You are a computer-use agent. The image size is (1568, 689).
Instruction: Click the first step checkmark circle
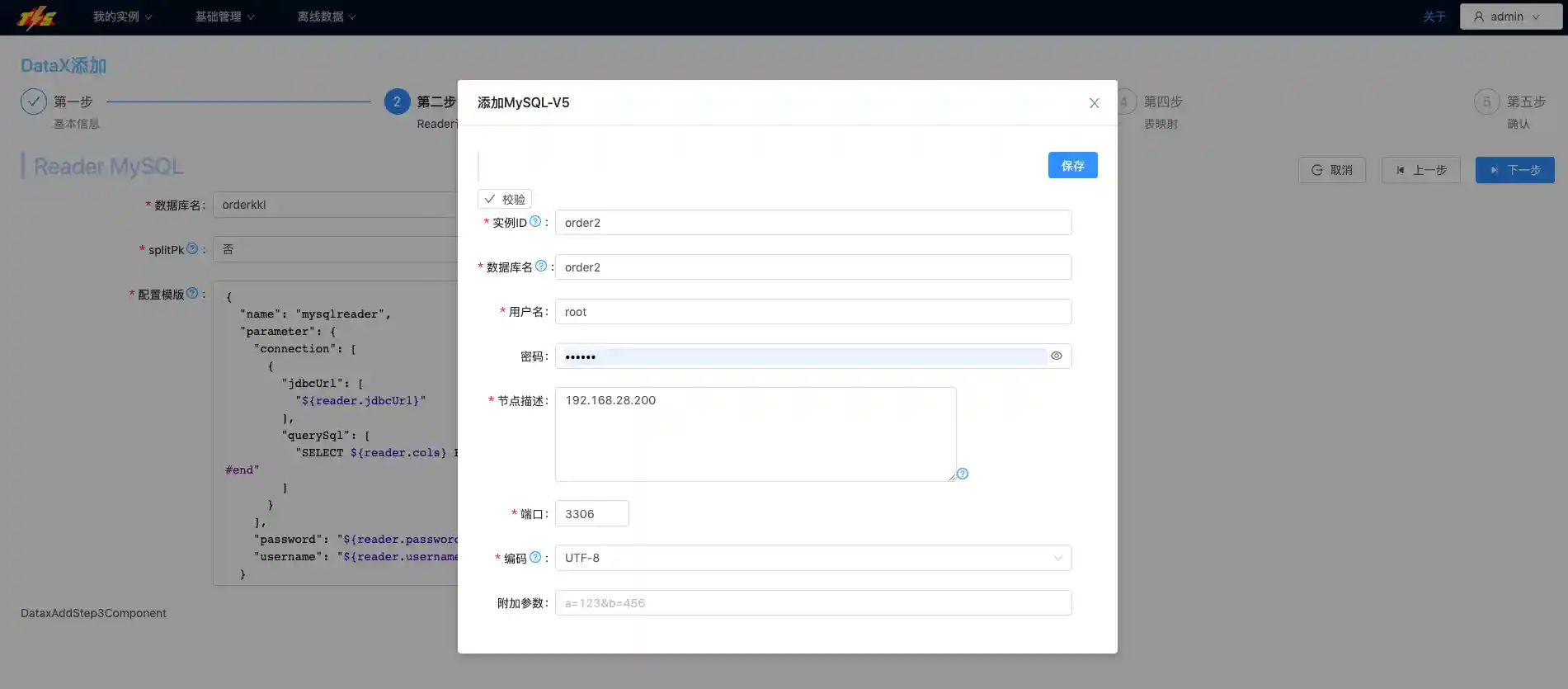point(34,101)
